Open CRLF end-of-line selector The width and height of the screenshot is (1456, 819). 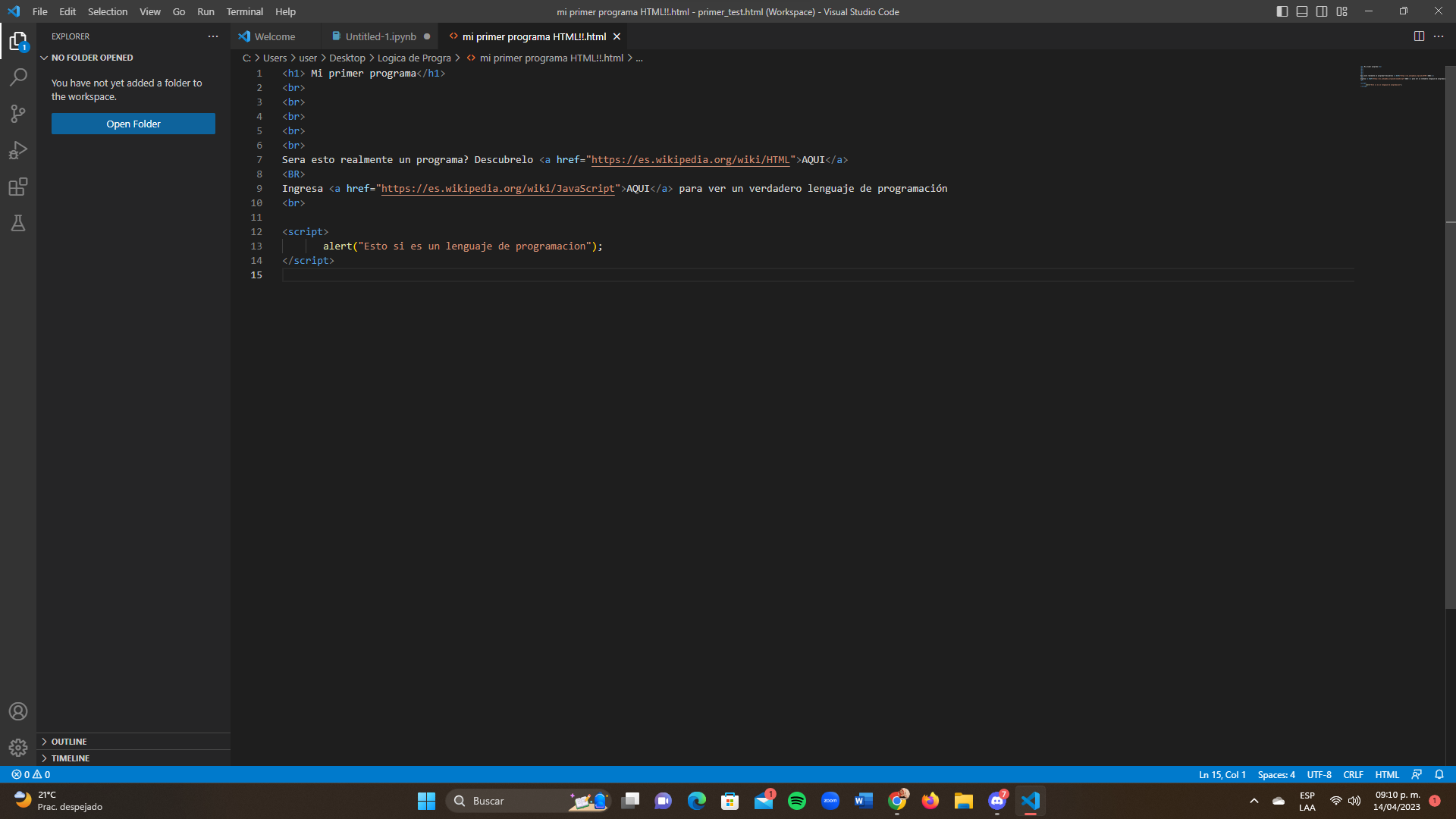(1353, 774)
